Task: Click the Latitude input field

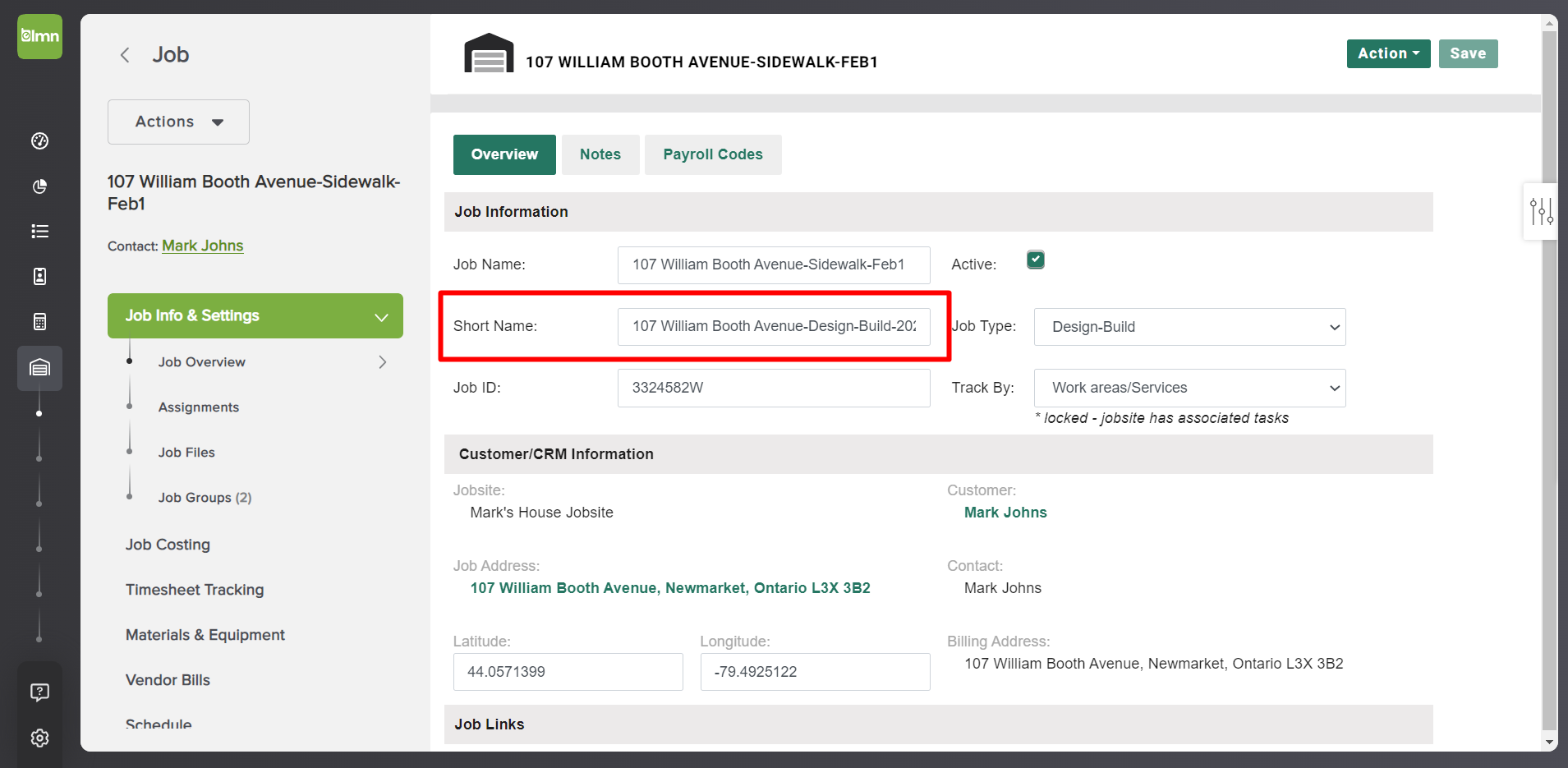Action: [x=568, y=672]
